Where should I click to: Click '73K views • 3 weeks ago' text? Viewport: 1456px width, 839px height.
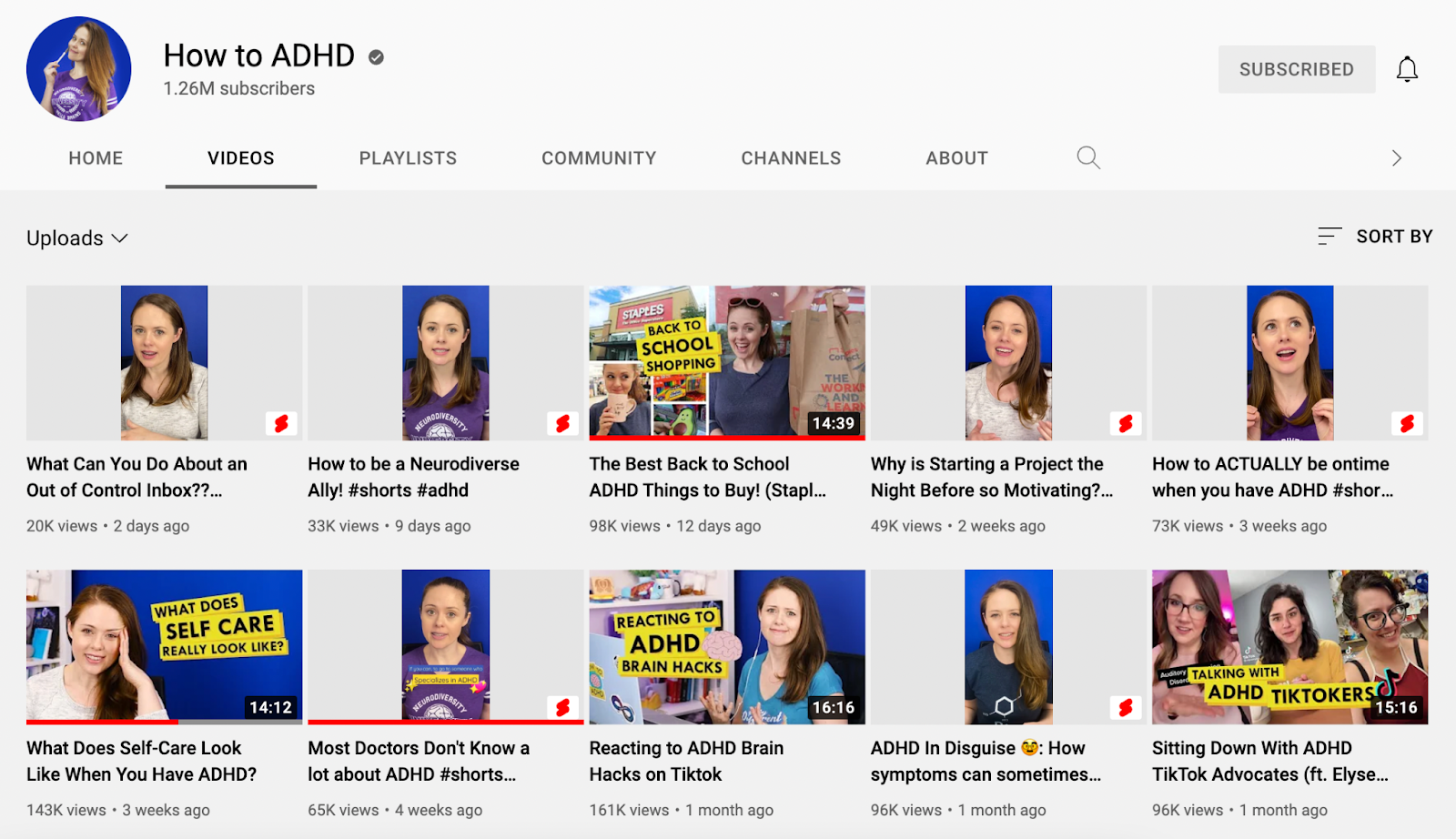[x=1239, y=526]
